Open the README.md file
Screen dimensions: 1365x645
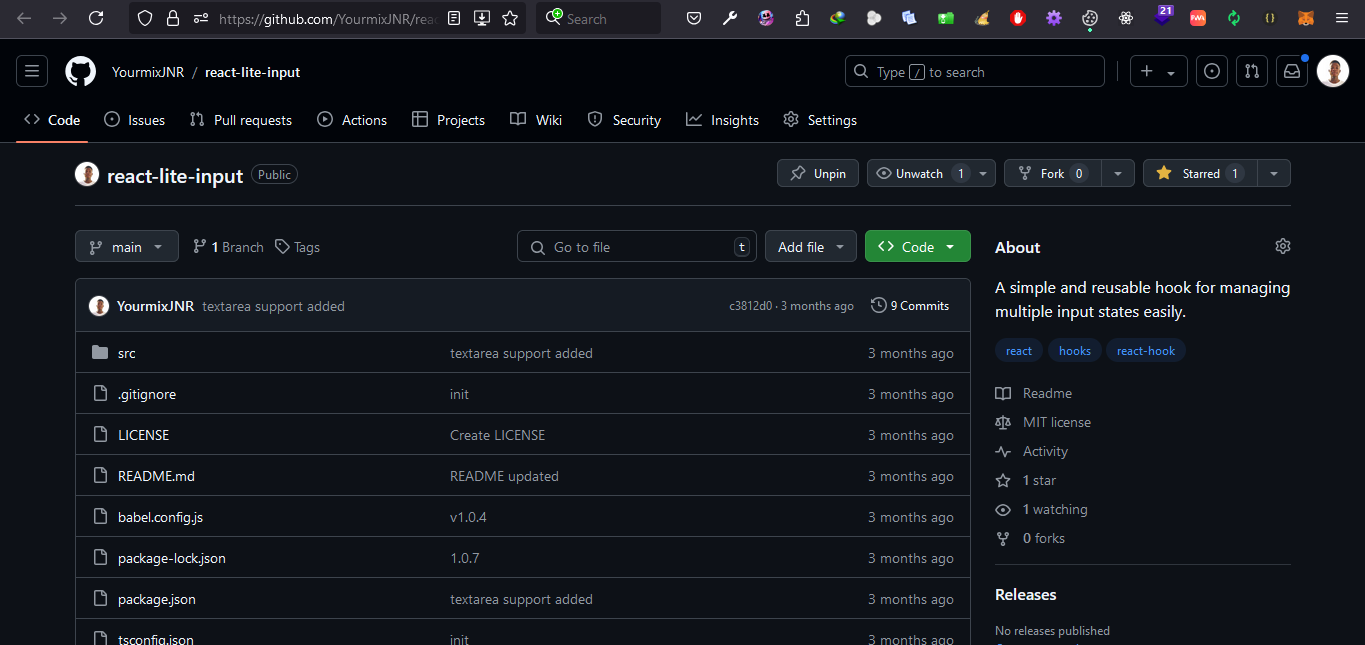point(156,476)
